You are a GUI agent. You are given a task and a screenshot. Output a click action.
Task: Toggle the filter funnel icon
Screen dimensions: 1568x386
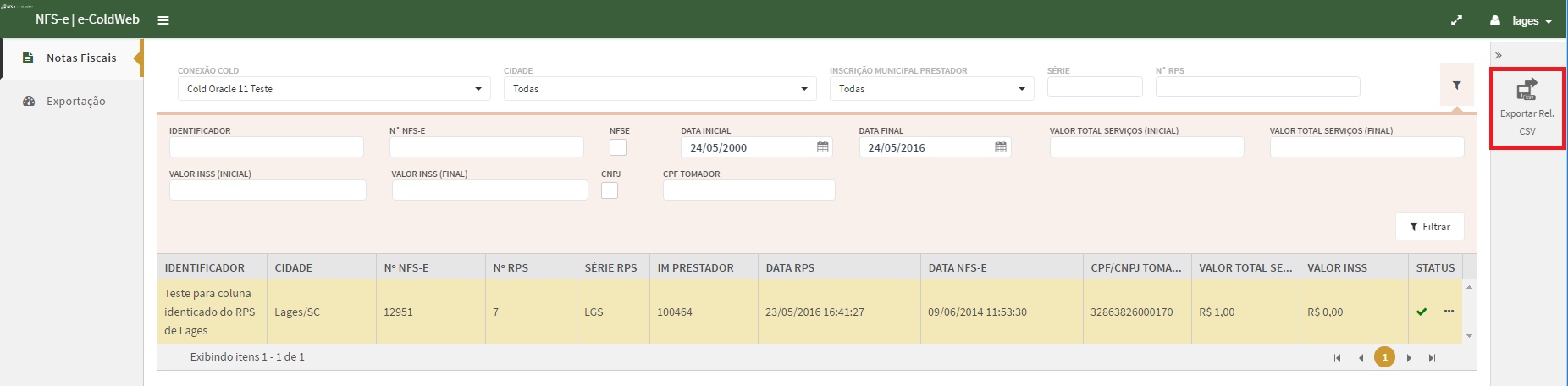coord(1456,85)
